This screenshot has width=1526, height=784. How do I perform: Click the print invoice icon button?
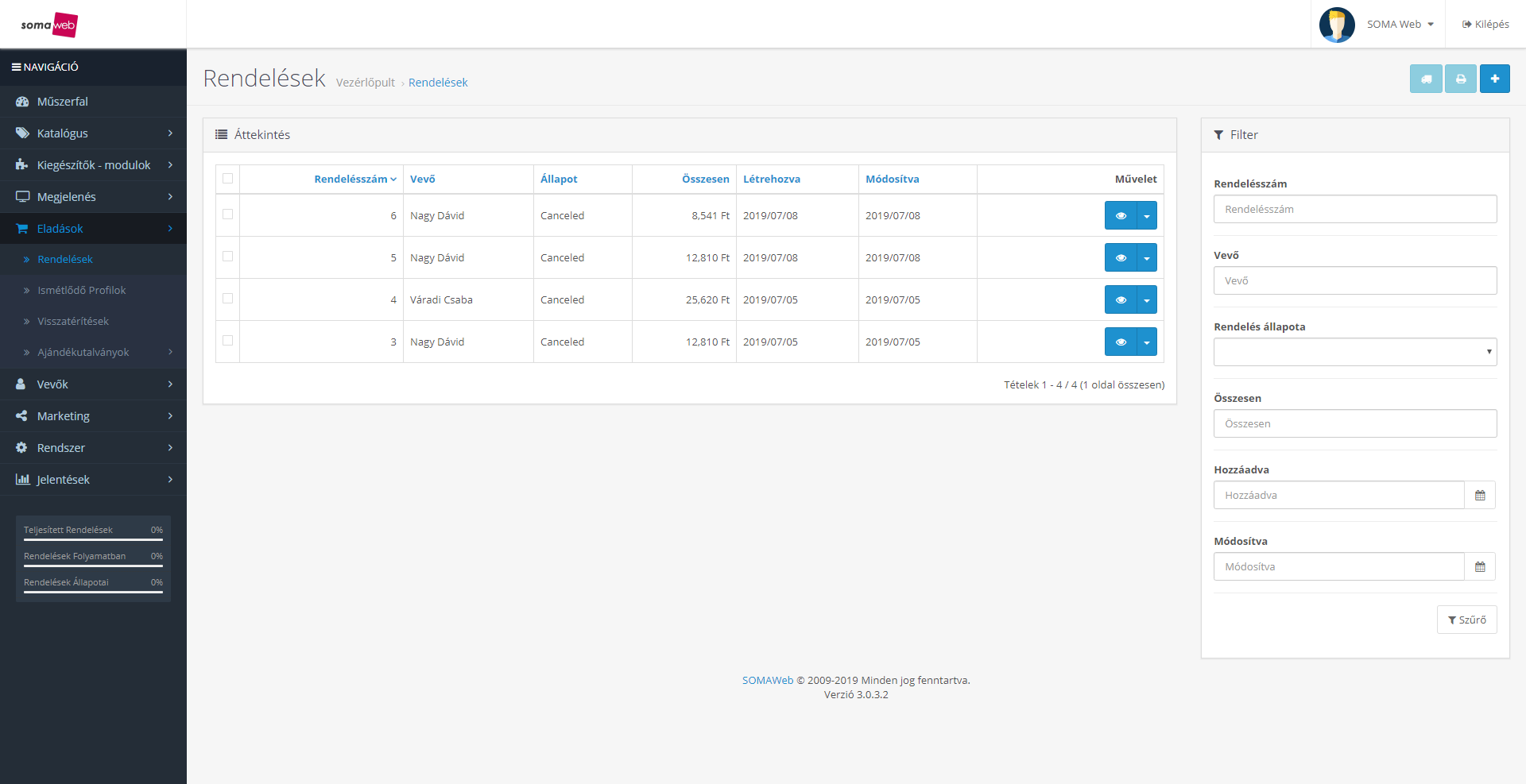tap(1461, 79)
